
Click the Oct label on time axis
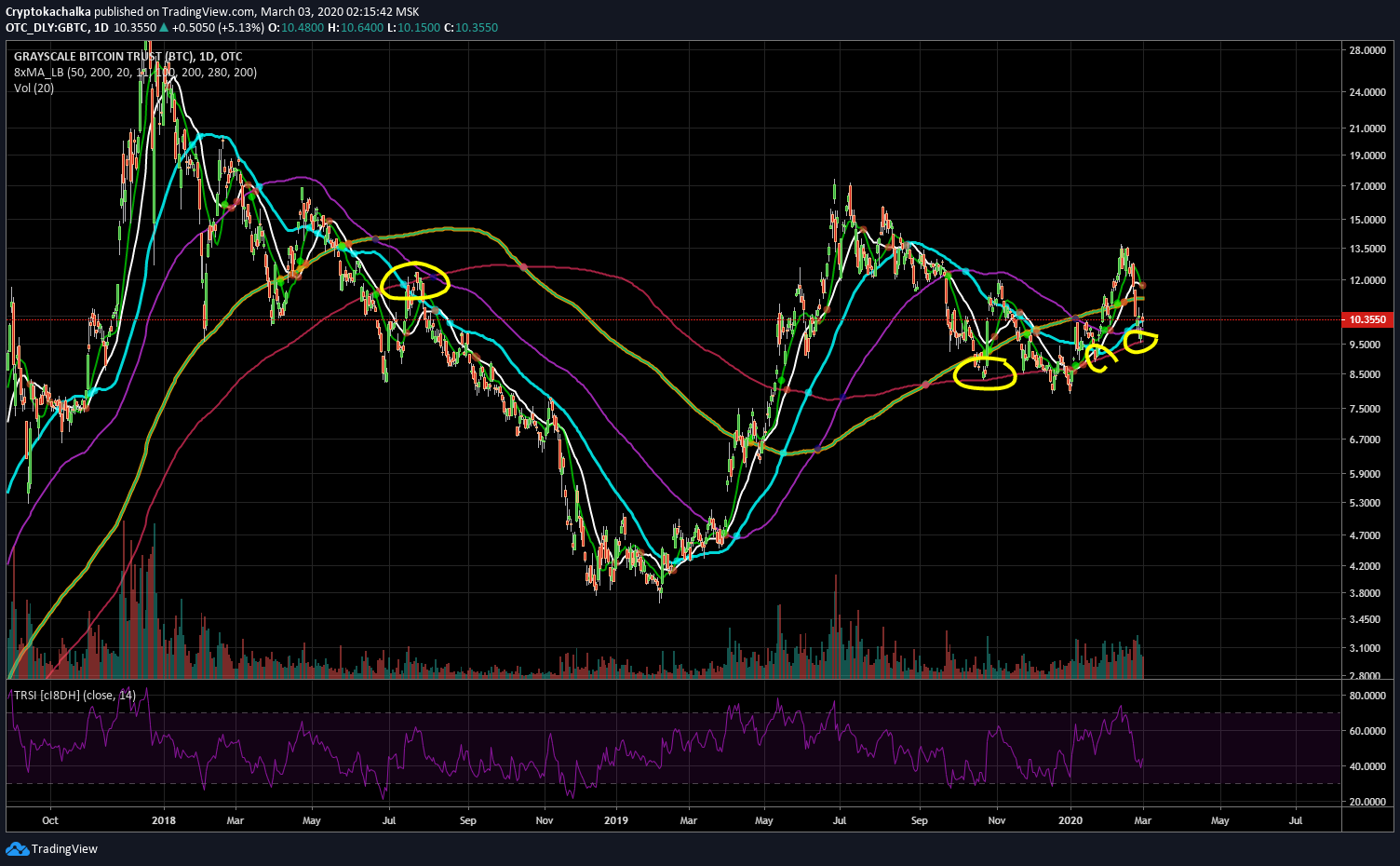[50, 820]
